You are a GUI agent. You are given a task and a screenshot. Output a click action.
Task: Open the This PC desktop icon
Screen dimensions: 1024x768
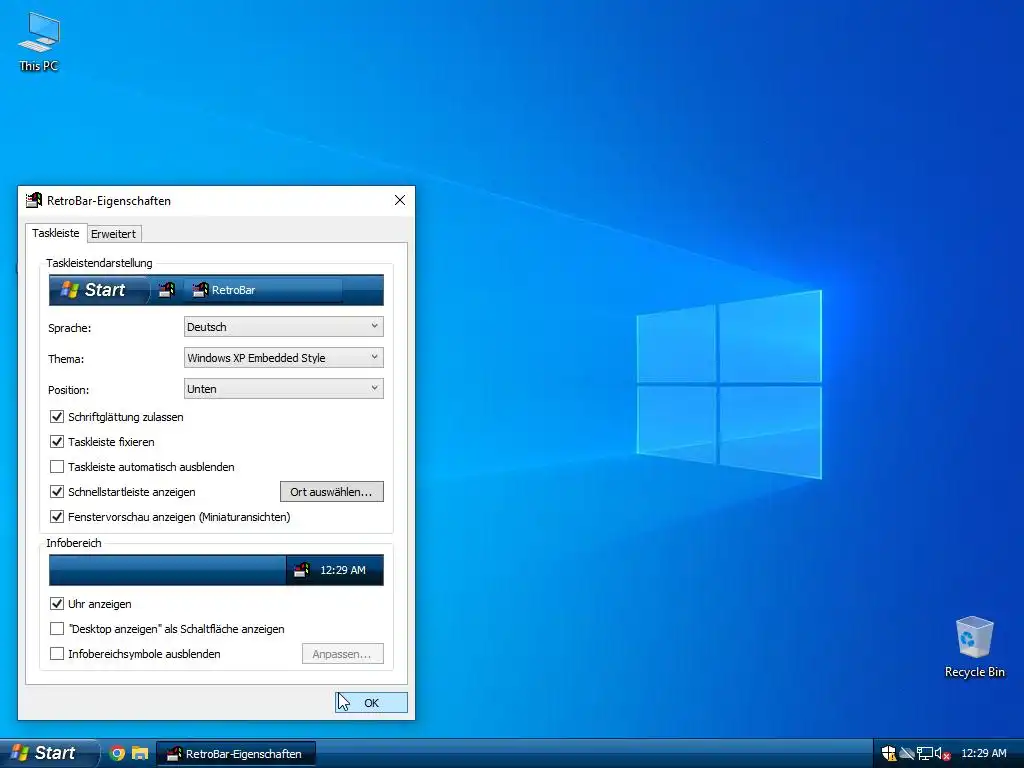point(39,41)
